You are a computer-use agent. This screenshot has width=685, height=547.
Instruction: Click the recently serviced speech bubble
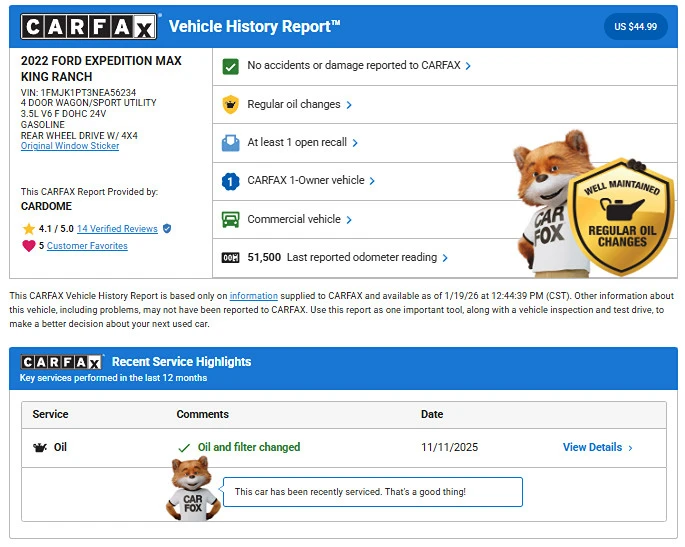point(373,492)
